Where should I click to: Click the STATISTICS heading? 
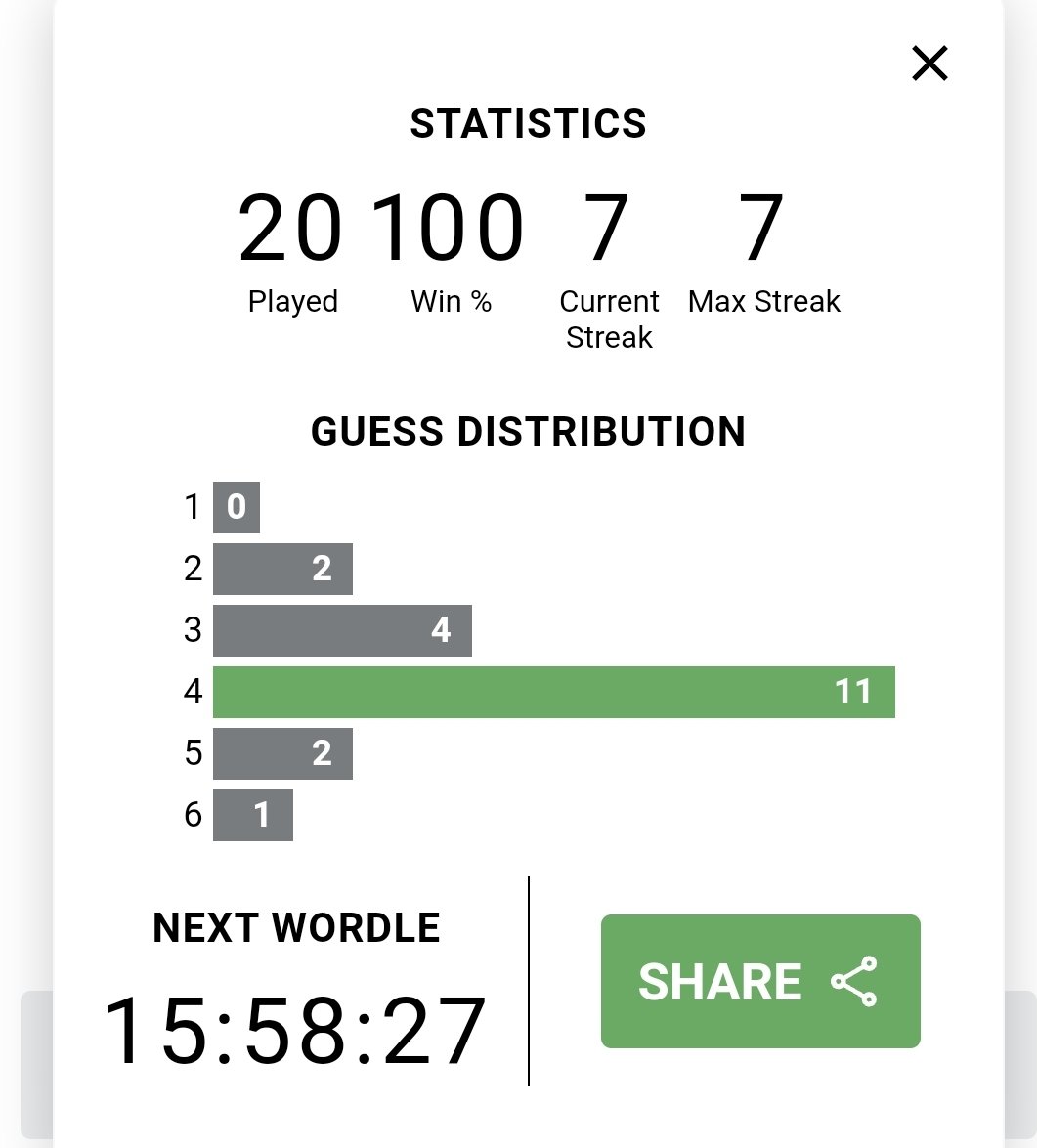coord(528,123)
